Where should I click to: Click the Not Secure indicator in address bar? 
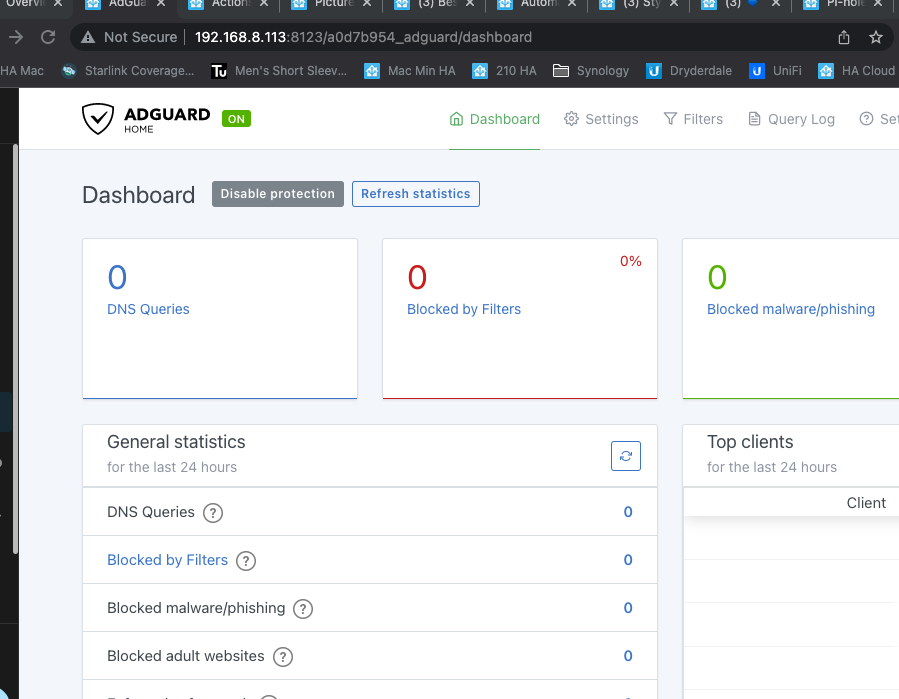click(127, 36)
